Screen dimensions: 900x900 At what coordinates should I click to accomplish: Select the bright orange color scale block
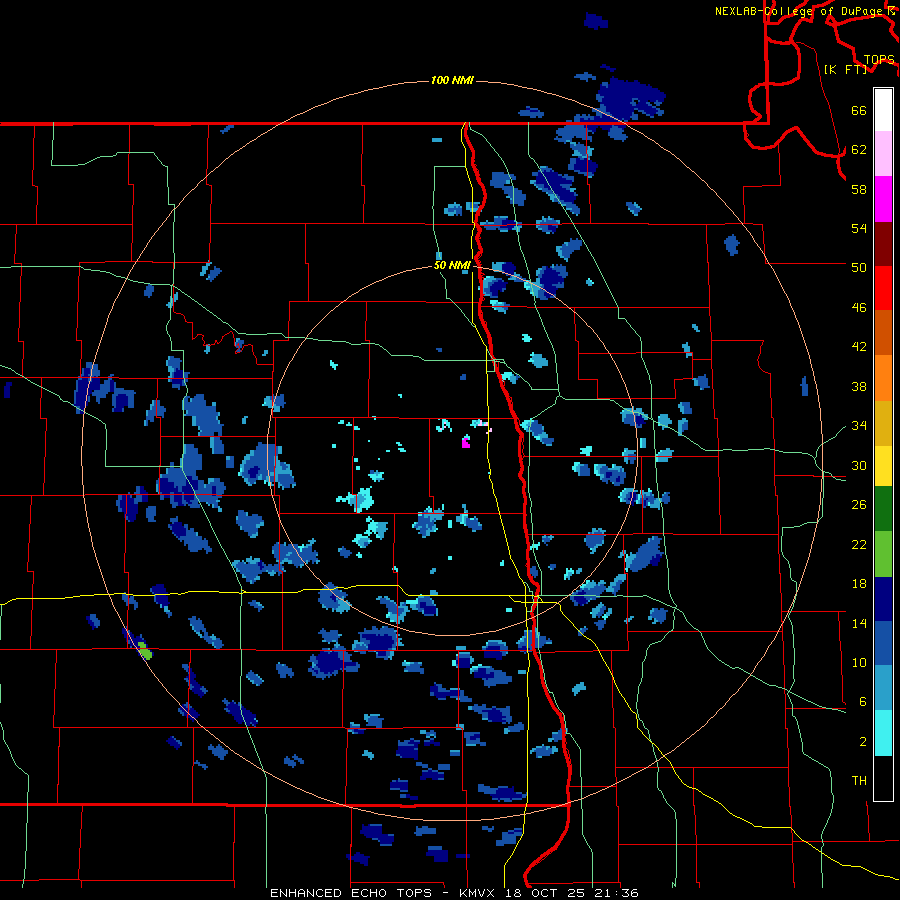(x=883, y=377)
